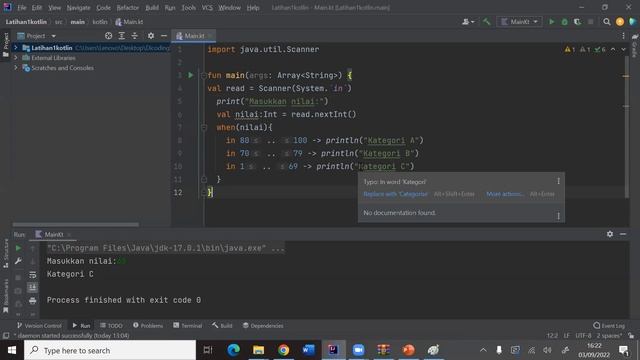Screen dimensions: 640x360
Task: Run with coverage using the shield icon
Action: click(x=578, y=22)
